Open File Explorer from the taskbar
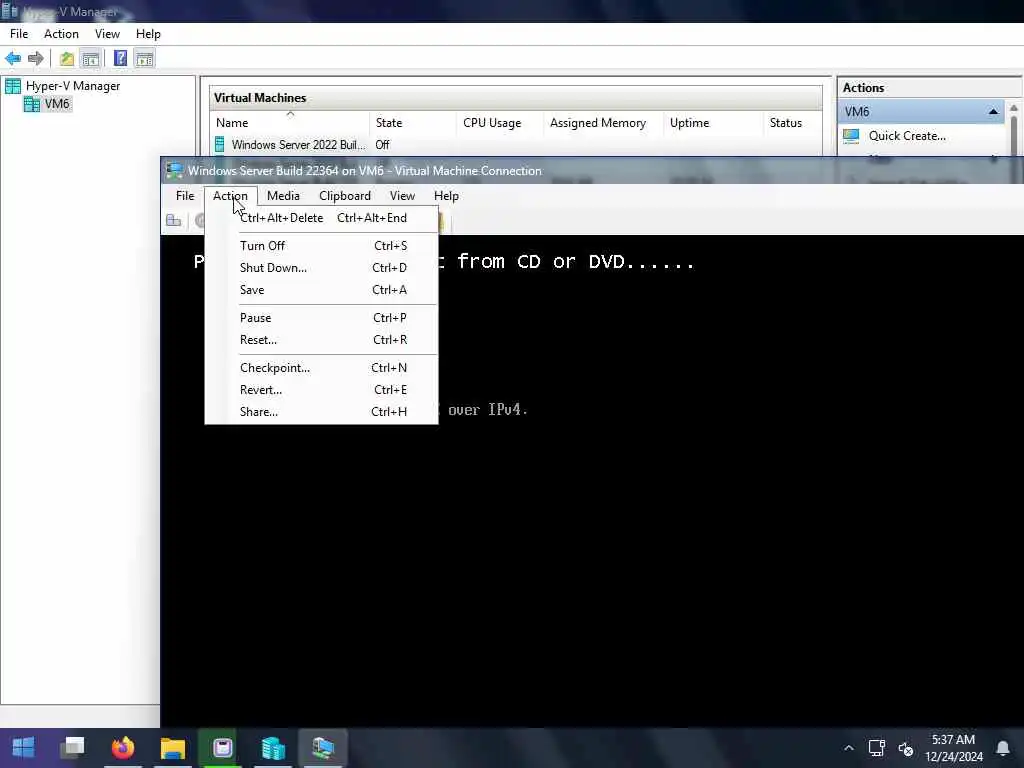Image resolution: width=1024 pixels, height=768 pixels. 173,748
